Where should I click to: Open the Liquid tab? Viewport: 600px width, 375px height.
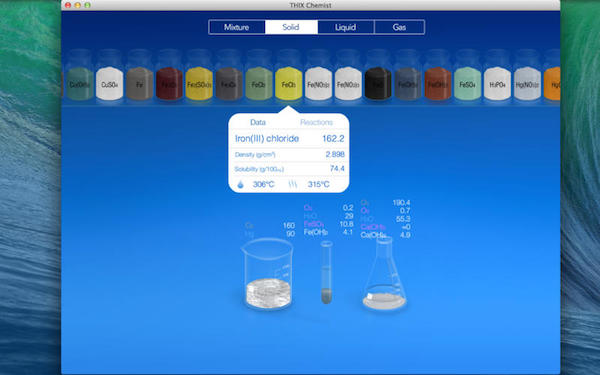[x=346, y=27]
